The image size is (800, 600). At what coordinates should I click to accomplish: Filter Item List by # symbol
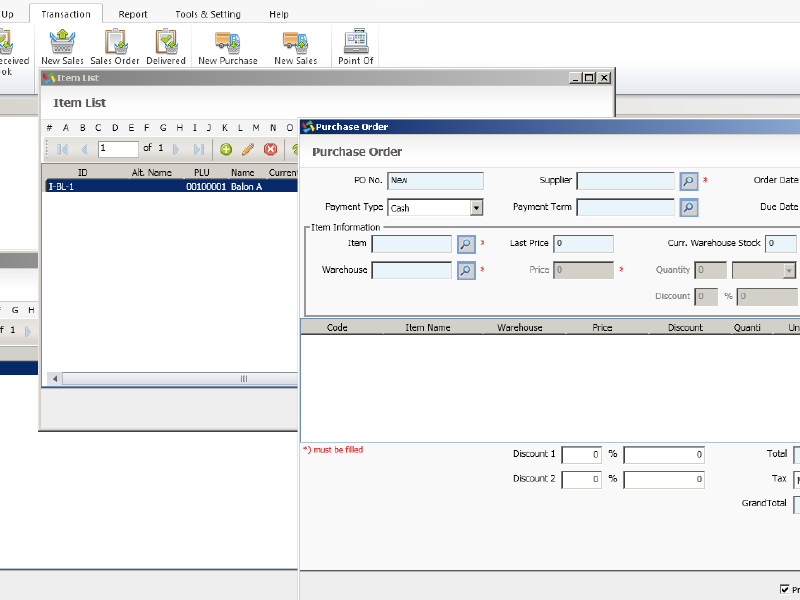tap(49, 128)
